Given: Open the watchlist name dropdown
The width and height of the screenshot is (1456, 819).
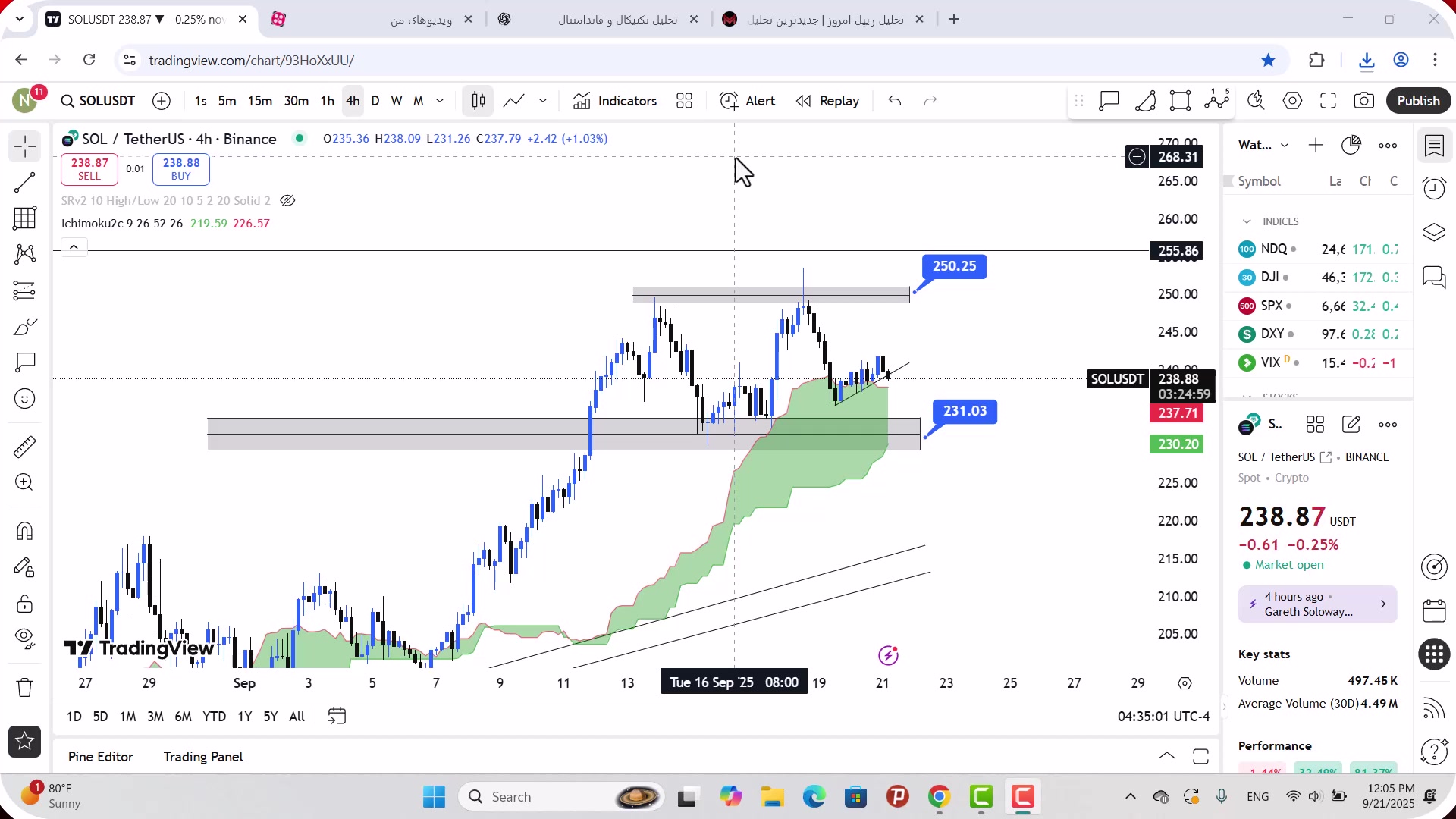Looking at the screenshot, I should pos(1263,146).
